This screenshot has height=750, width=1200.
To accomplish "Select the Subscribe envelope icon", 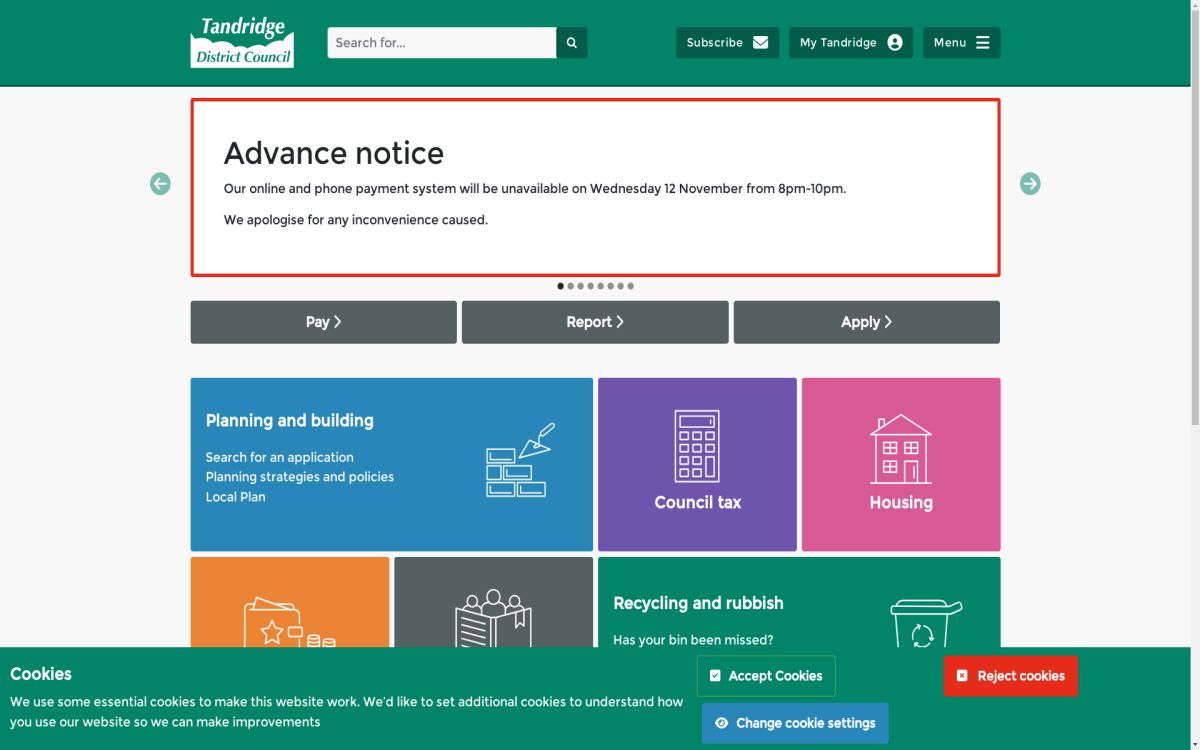I will 760,42.
